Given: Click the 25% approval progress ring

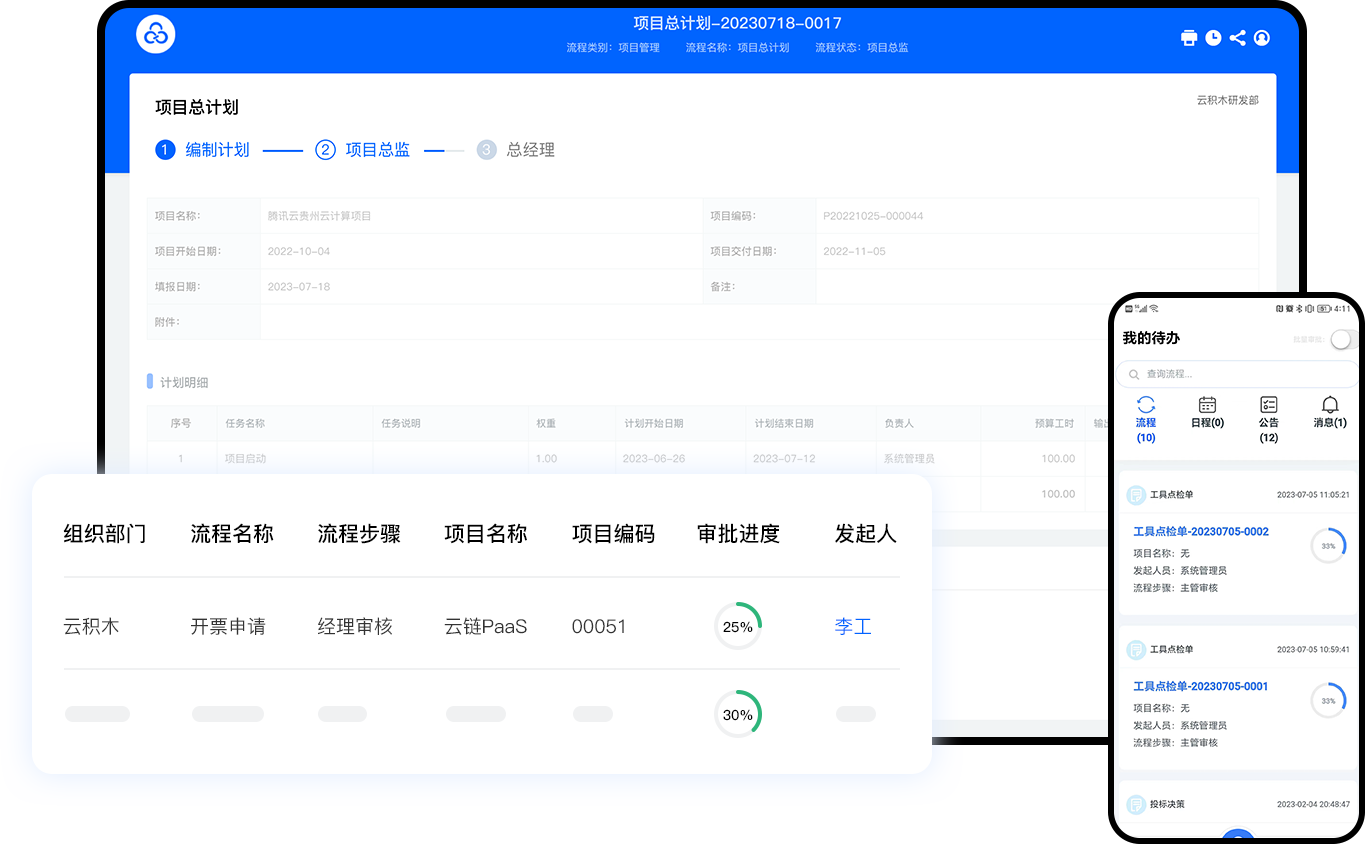Looking at the screenshot, I should [x=738, y=627].
